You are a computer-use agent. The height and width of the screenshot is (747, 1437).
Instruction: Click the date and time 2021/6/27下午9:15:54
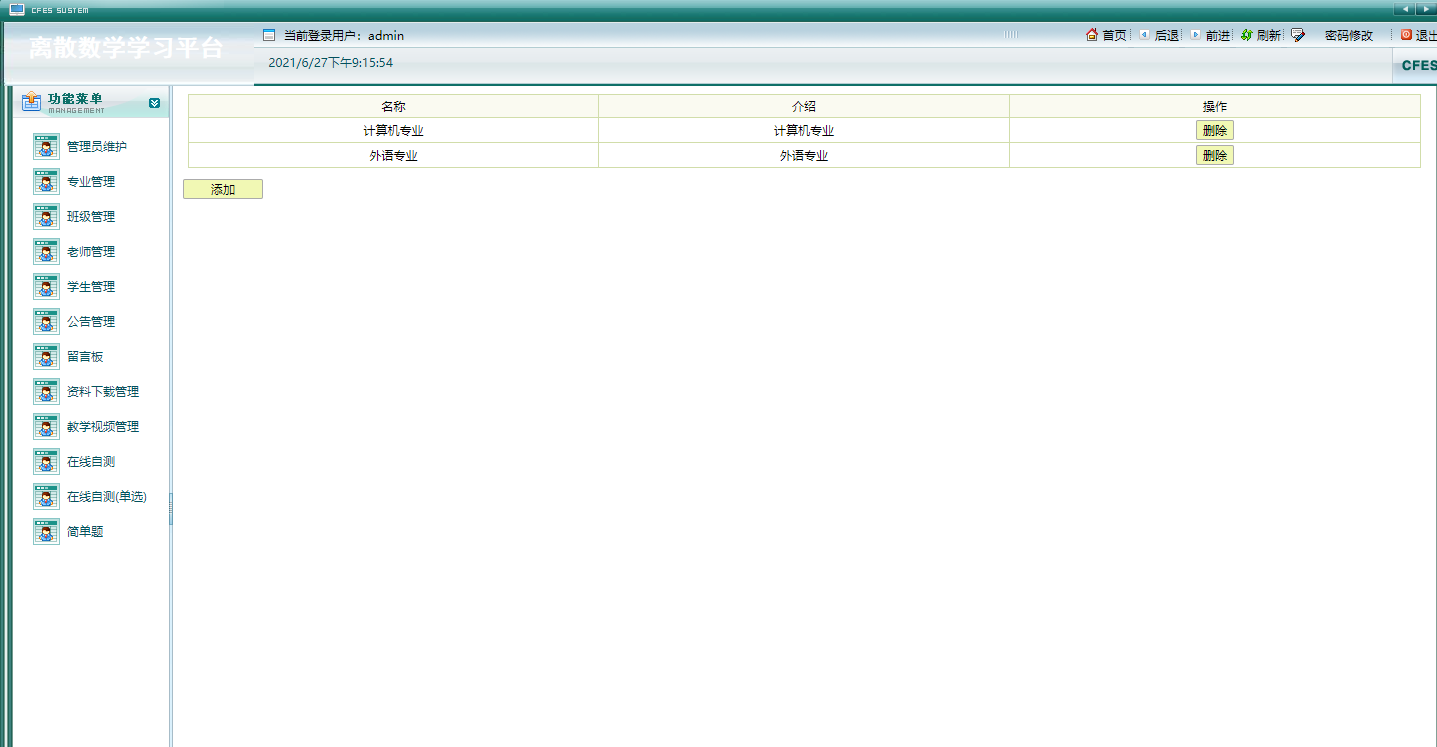tap(331, 62)
